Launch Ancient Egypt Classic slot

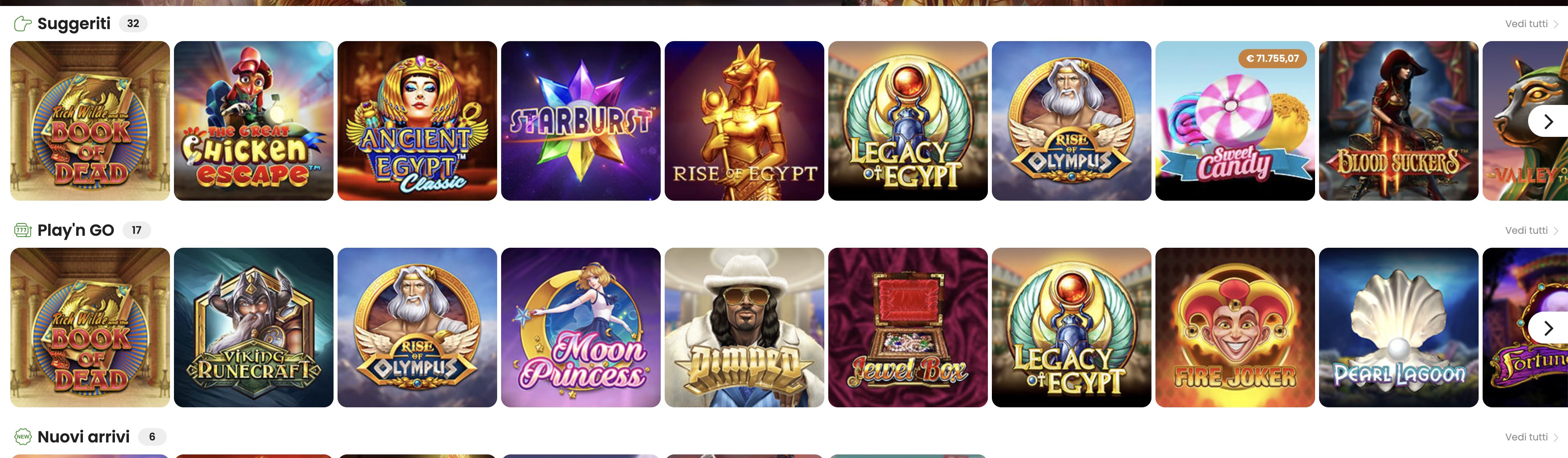click(417, 120)
